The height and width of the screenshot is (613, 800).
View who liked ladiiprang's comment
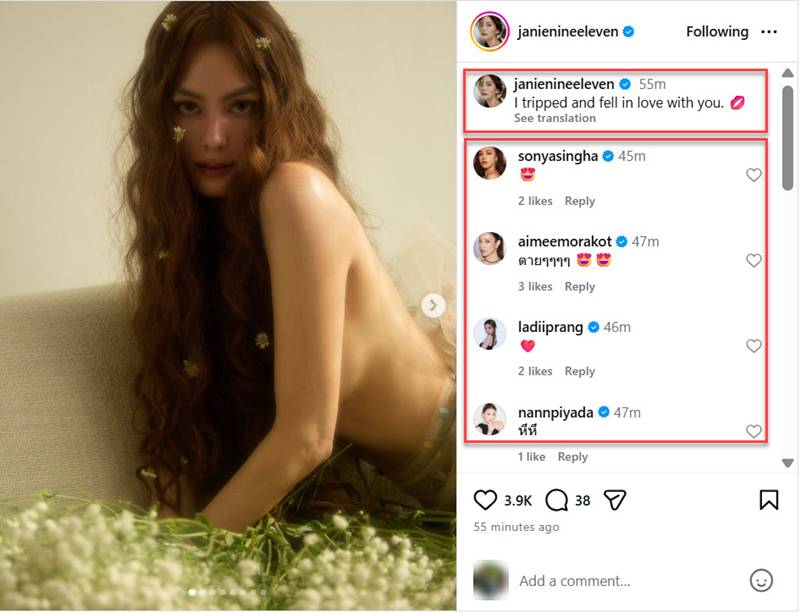pyautogui.click(x=535, y=372)
